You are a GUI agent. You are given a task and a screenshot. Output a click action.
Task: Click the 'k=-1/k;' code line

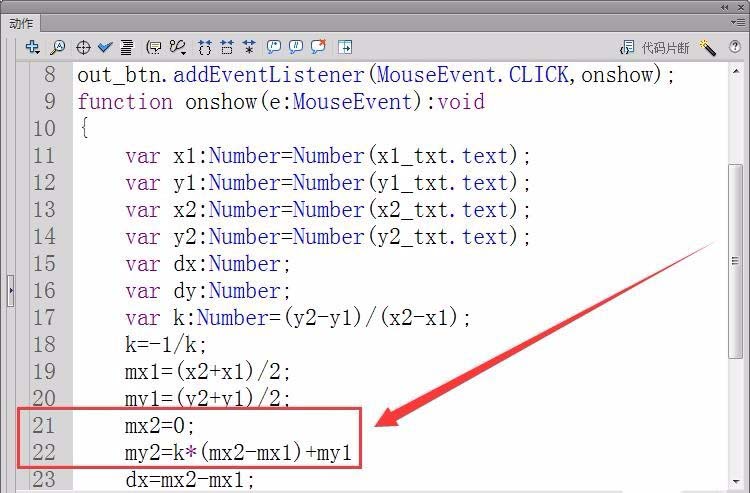pyautogui.click(x=165, y=345)
